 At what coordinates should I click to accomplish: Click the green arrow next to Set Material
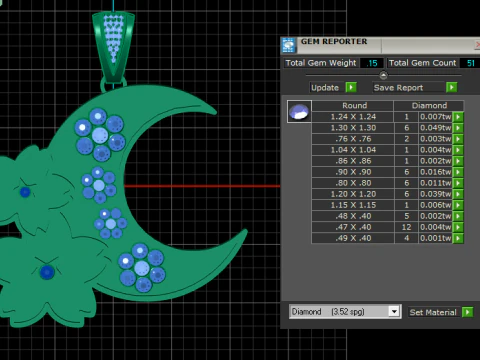pos(468,312)
